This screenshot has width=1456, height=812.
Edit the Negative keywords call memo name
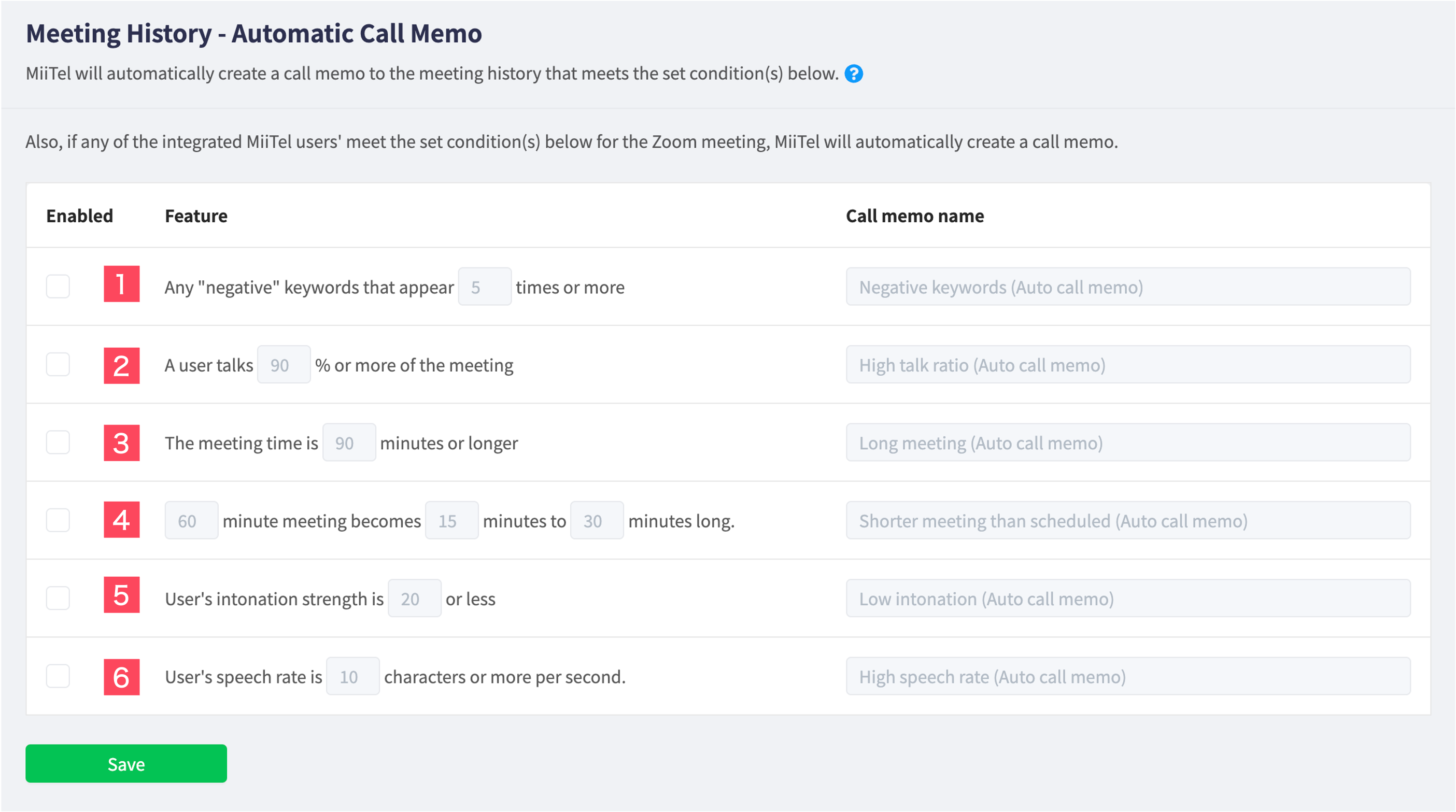(1128, 287)
